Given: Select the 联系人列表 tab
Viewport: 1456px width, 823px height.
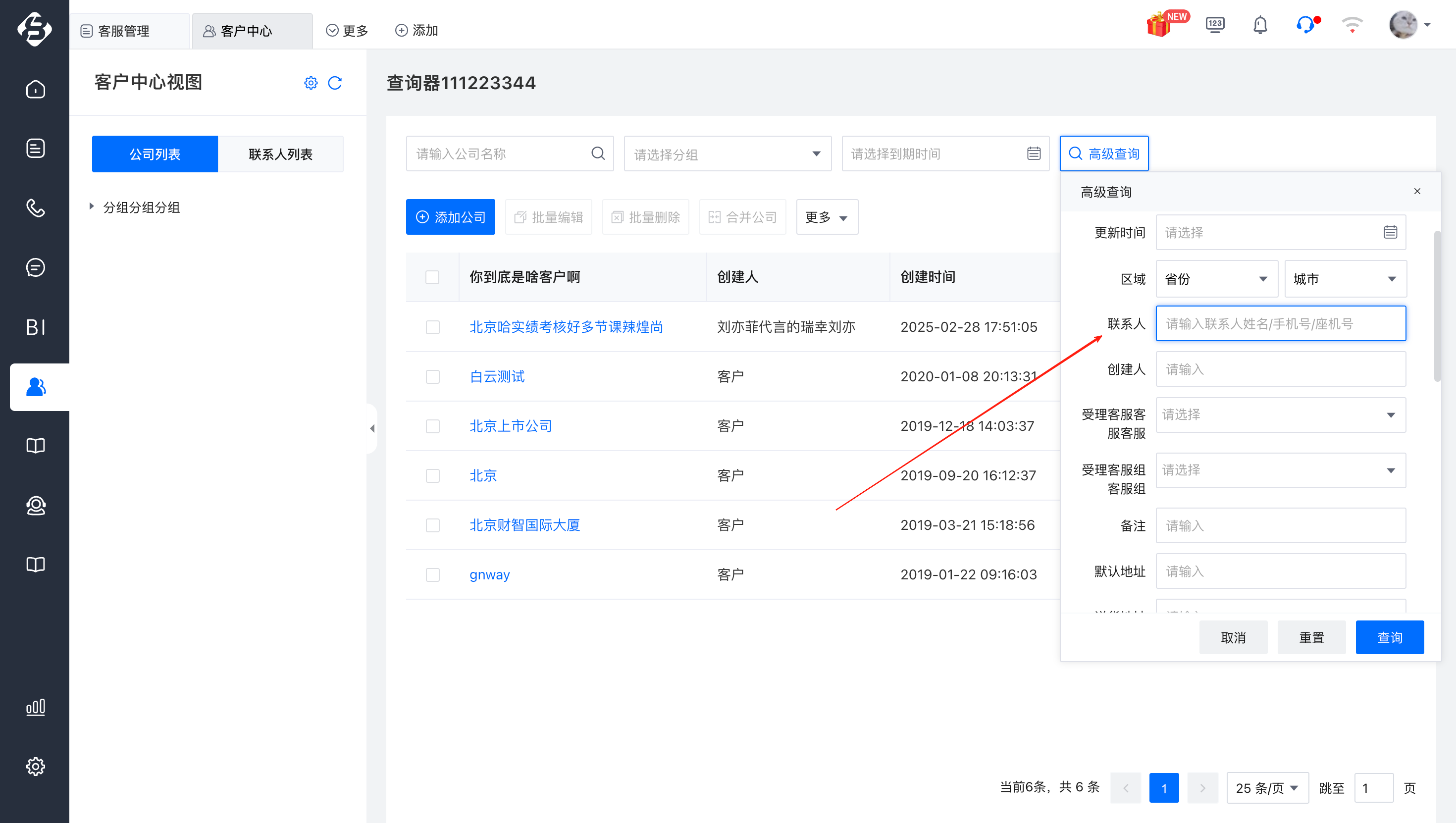Looking at the screenshot, I should pyautogui.click(x=280, y=154).
